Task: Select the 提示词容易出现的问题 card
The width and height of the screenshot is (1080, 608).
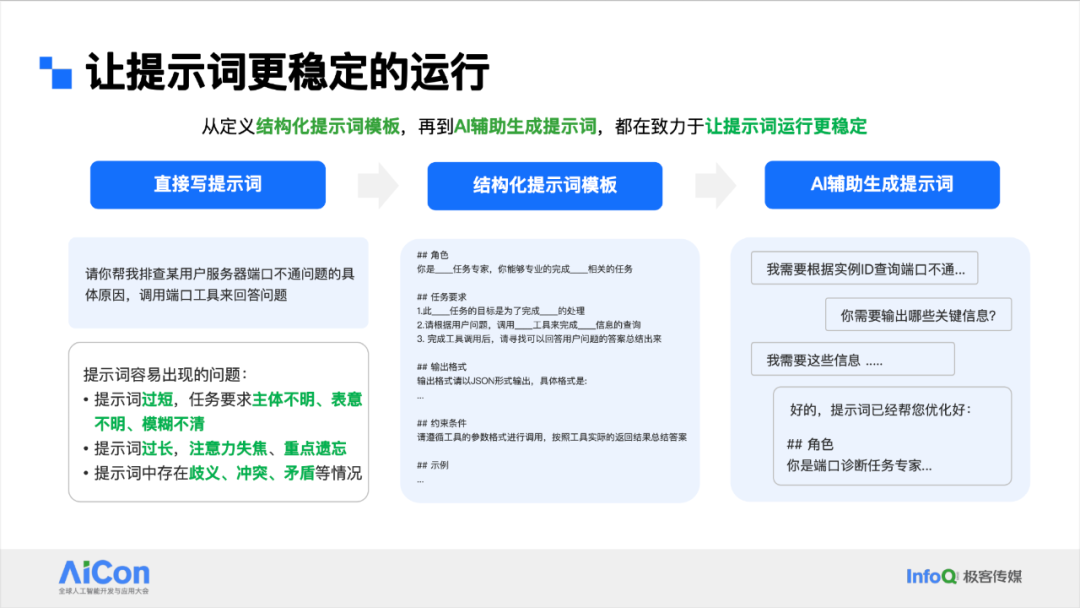Action: point(219,420)
